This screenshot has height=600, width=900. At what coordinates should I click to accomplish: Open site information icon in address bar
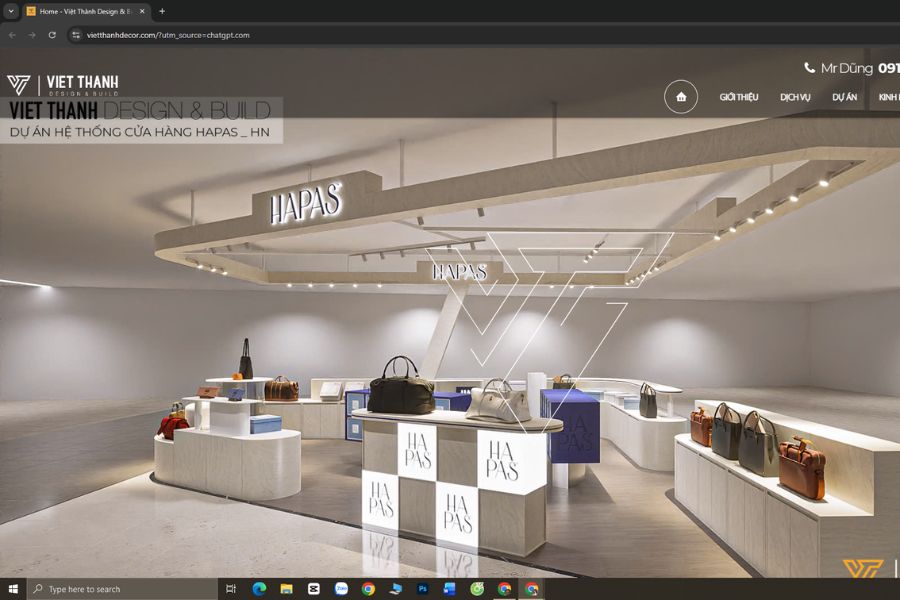pos(75,35)
